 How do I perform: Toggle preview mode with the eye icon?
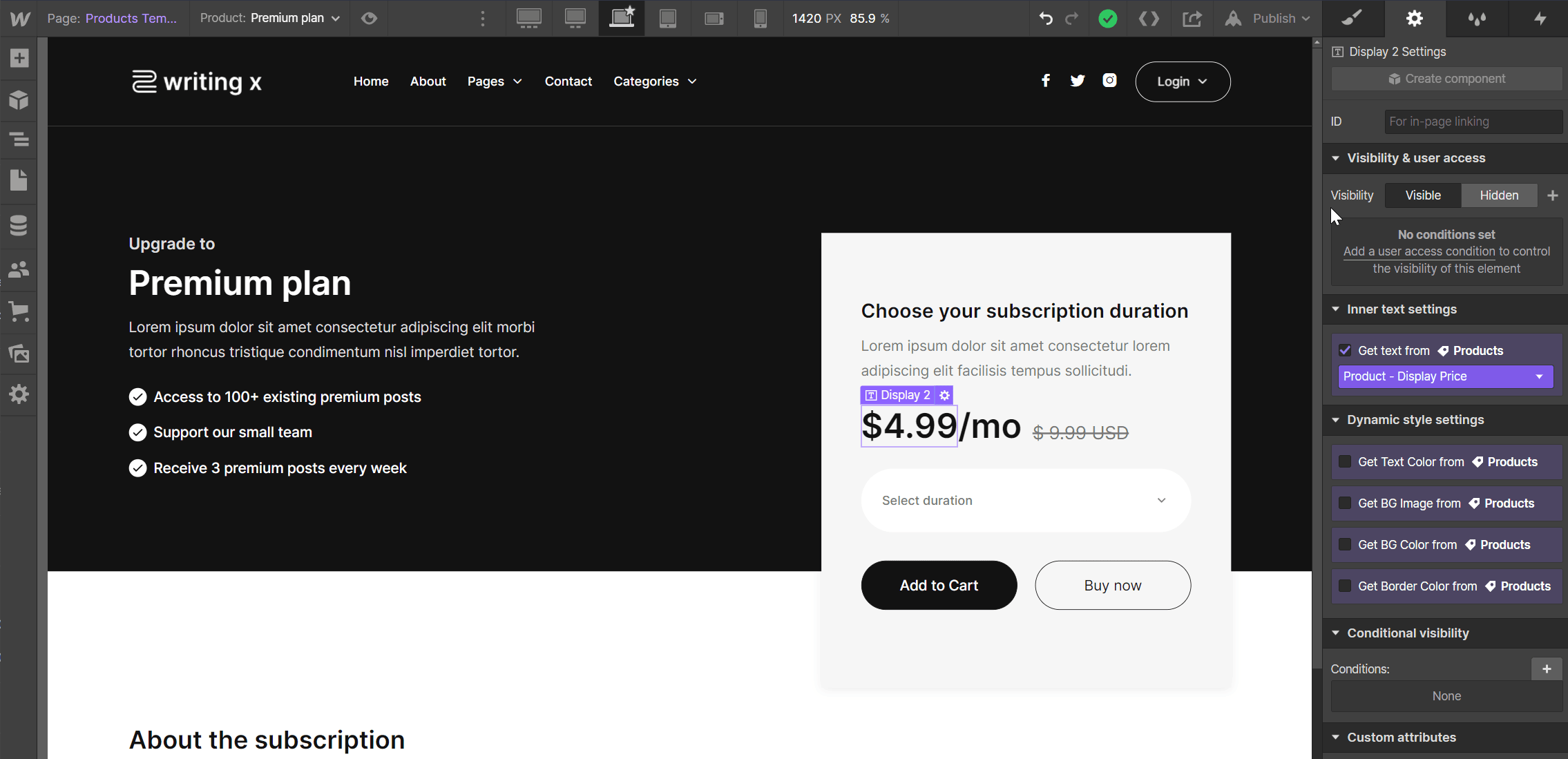click(x=369, y=18)
